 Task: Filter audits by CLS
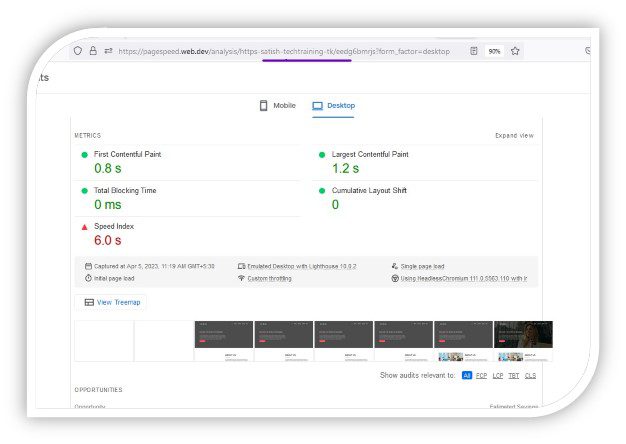tap(530, 375)
